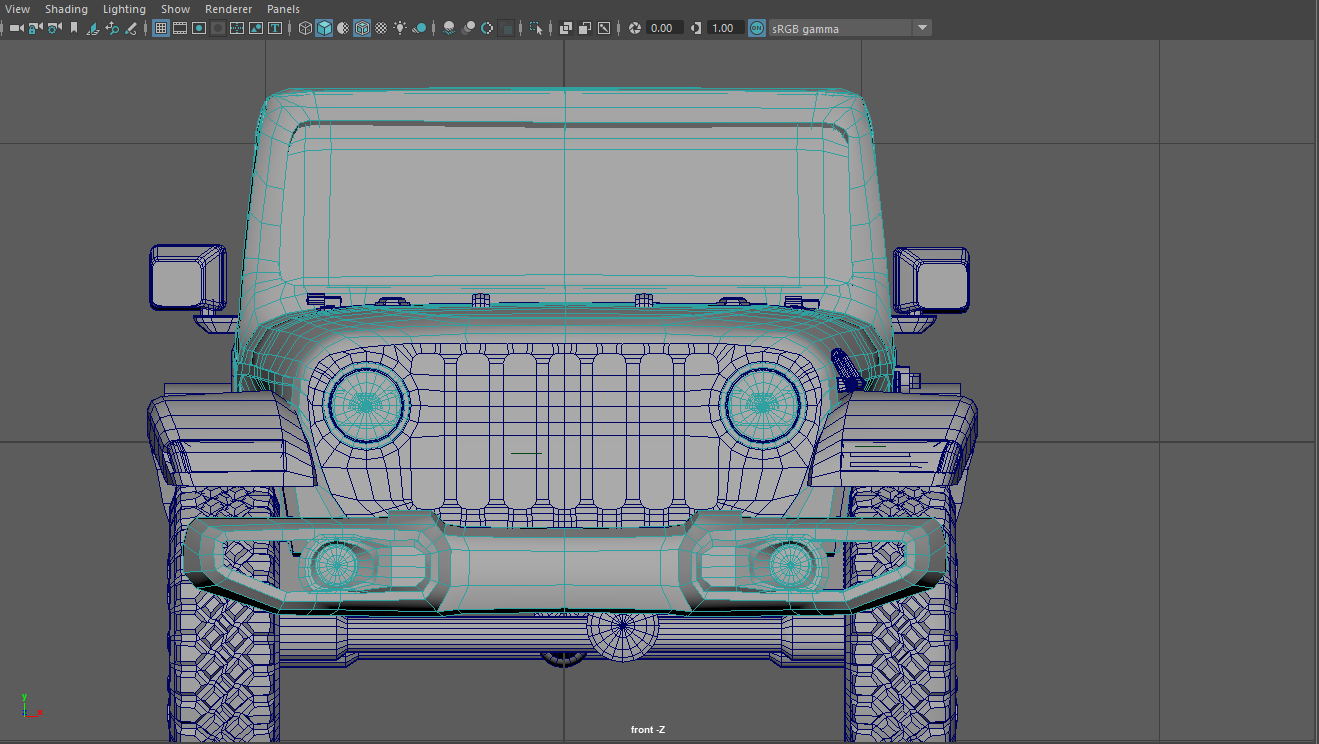Toggle the View Transform ON button
The image size is (1319, 744).
(x=757, y=28)
